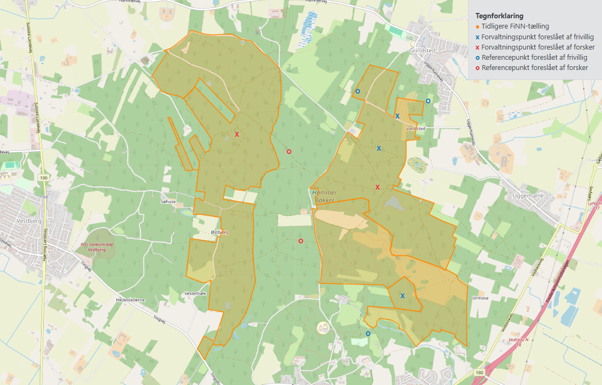Click grey pond inside the eastern polygon

coord(394,203)
